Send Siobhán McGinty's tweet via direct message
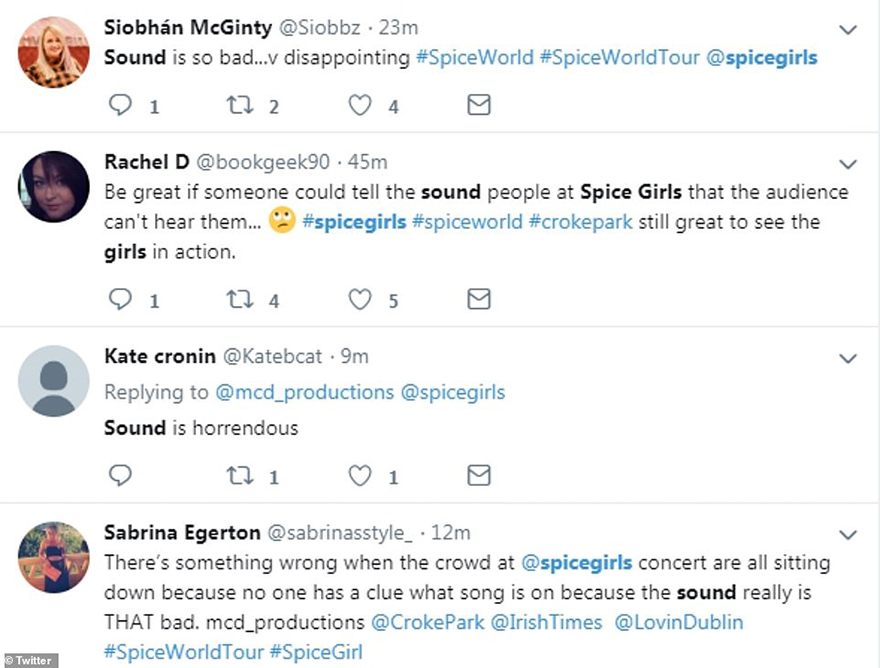Screen dimensions: 880x668 pos(479,104)
